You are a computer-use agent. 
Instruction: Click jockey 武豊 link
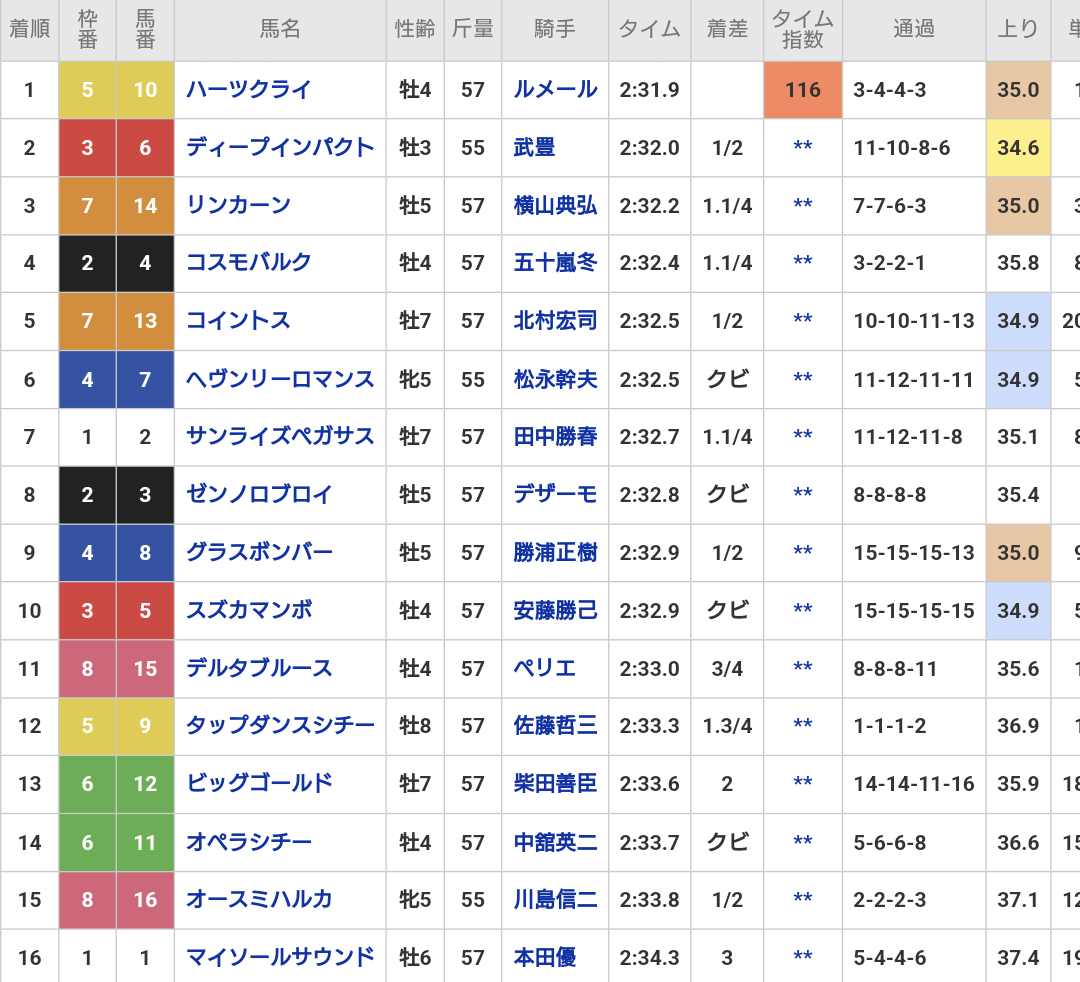534,148
